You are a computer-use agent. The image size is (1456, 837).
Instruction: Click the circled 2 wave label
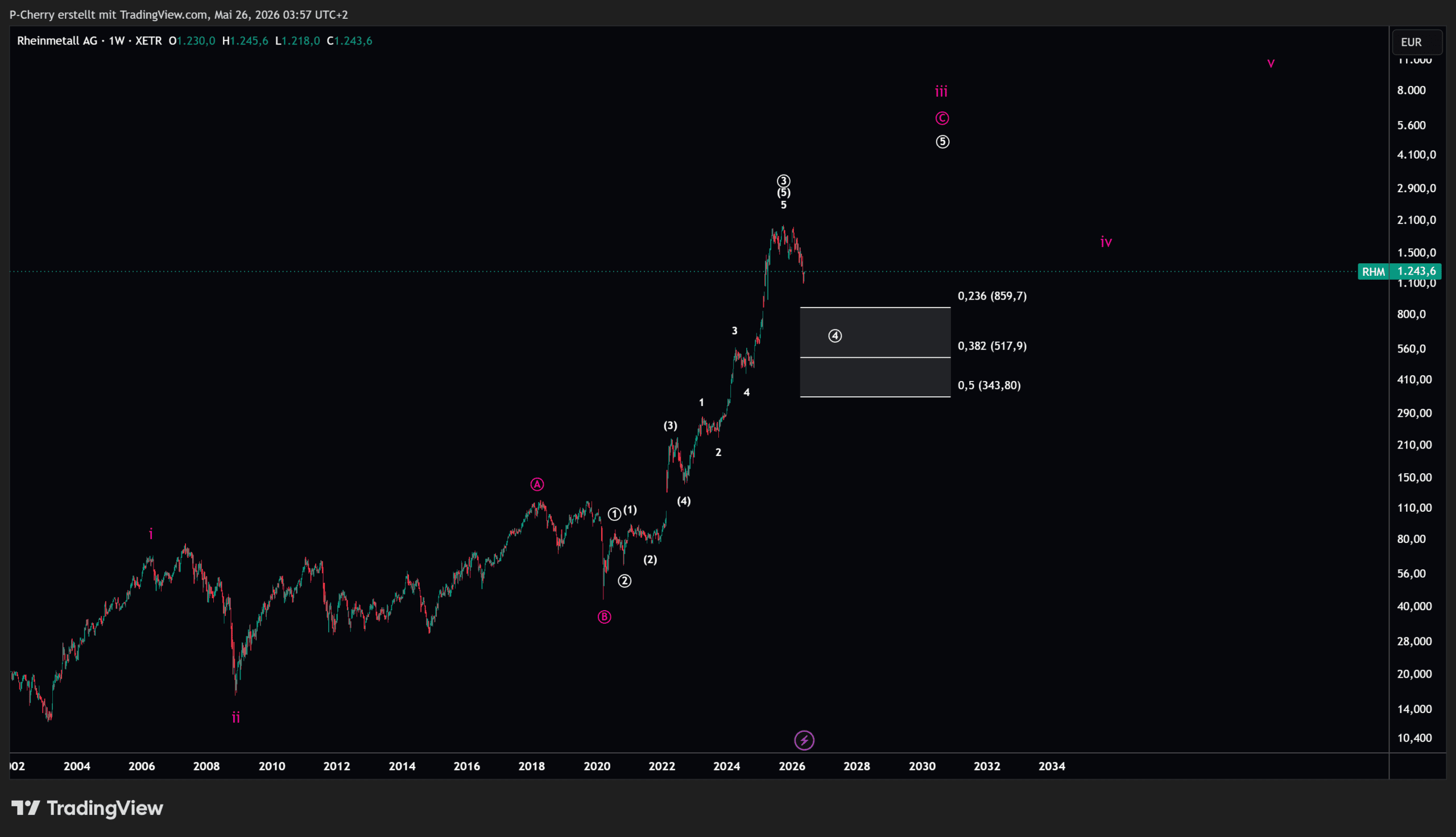click(625, 581)
